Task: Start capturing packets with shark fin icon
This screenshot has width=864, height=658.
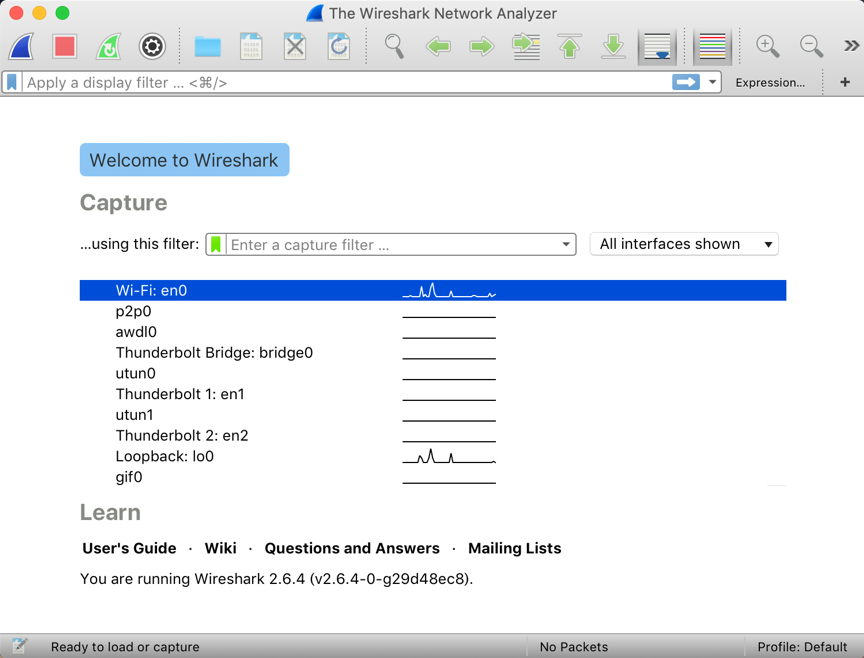Action: tap(21, 46)
